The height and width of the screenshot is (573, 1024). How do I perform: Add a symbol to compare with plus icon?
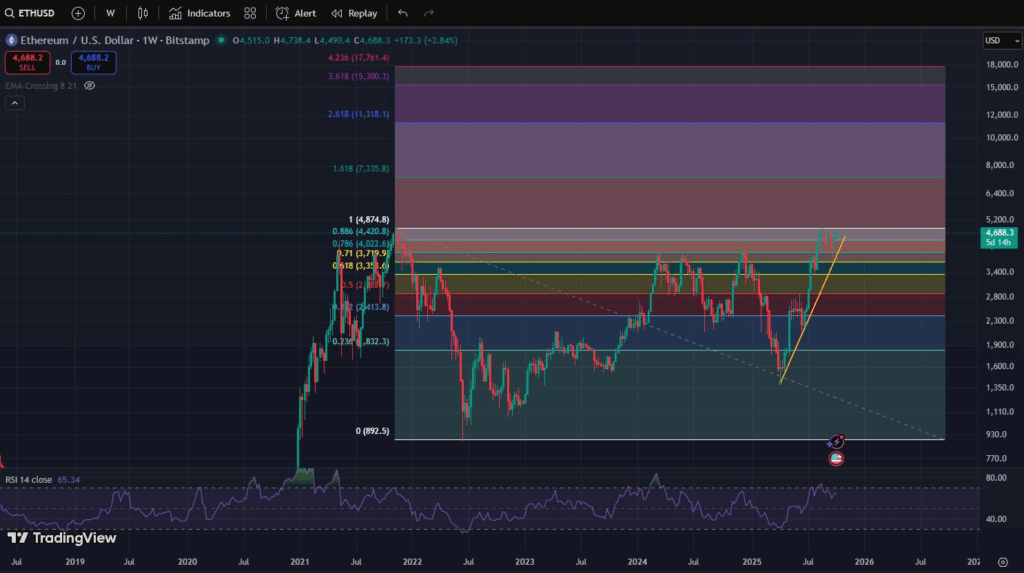[78, 13]
